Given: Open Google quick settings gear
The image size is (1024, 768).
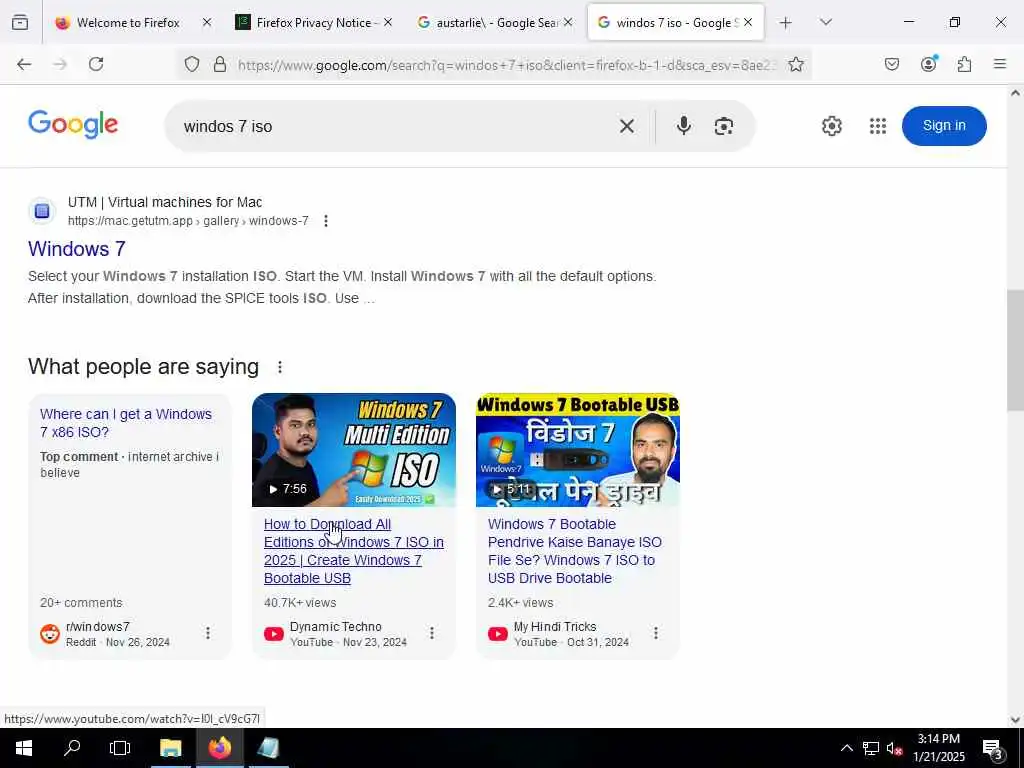Looking at the screenshot, I should point(831,125).
